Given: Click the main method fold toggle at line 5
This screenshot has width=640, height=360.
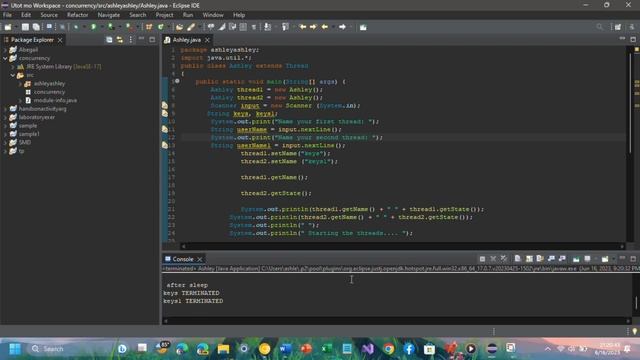Looking at the screenshot, I should (177, 81).
